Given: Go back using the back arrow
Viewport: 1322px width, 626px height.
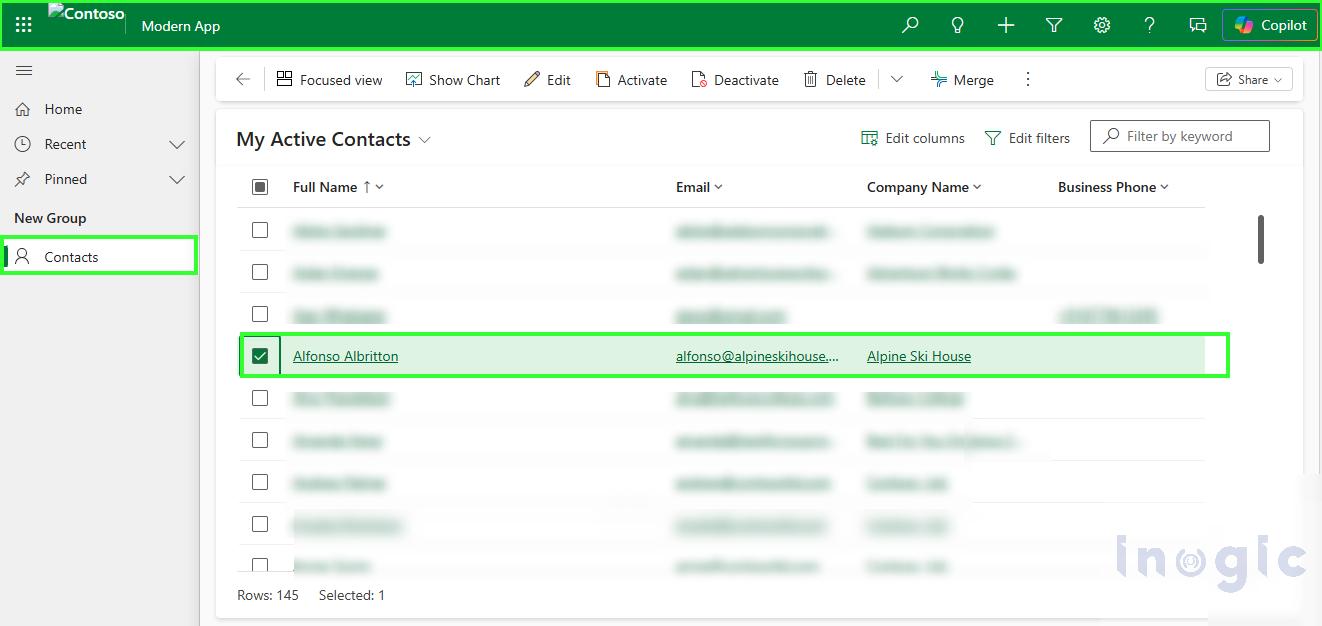Looking at the screenshot, I should [x=243, y=80].
